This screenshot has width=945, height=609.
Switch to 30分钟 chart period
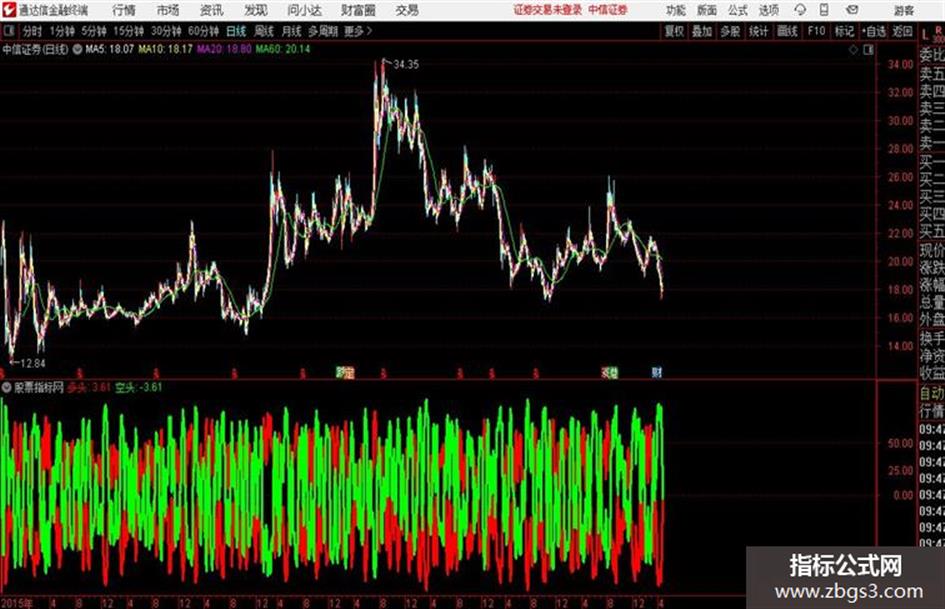166,31
